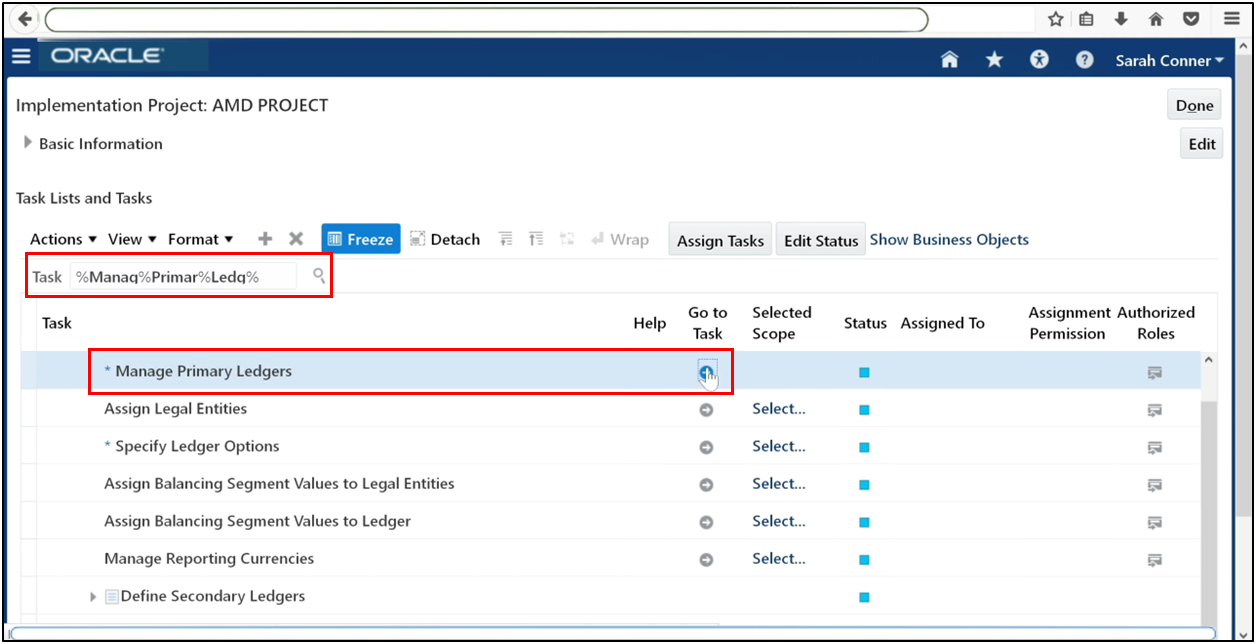Toggle Freeze on the table columns
1256x644 pixels.
point(360,239)
